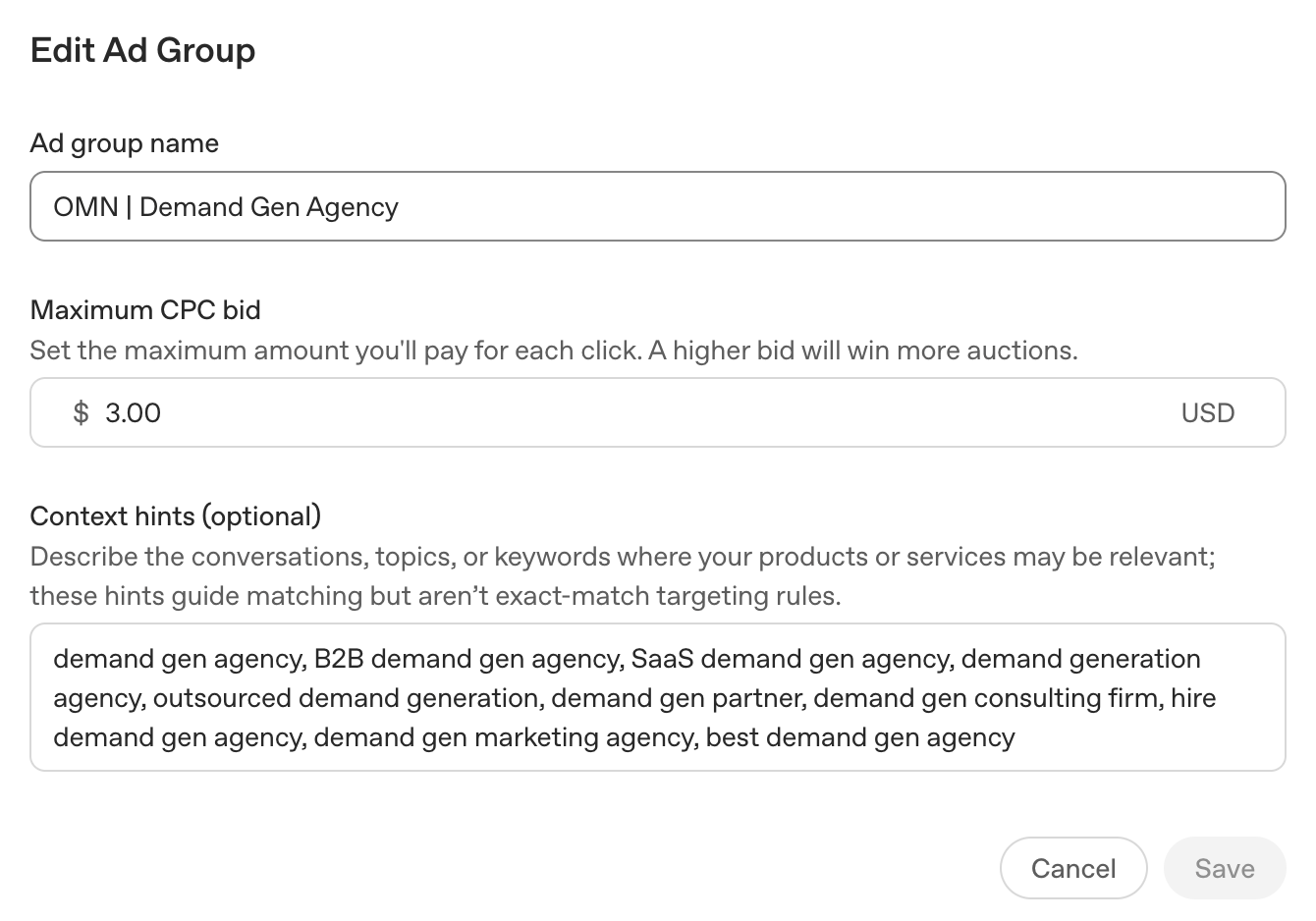Click into the Context hints text area

658,697
